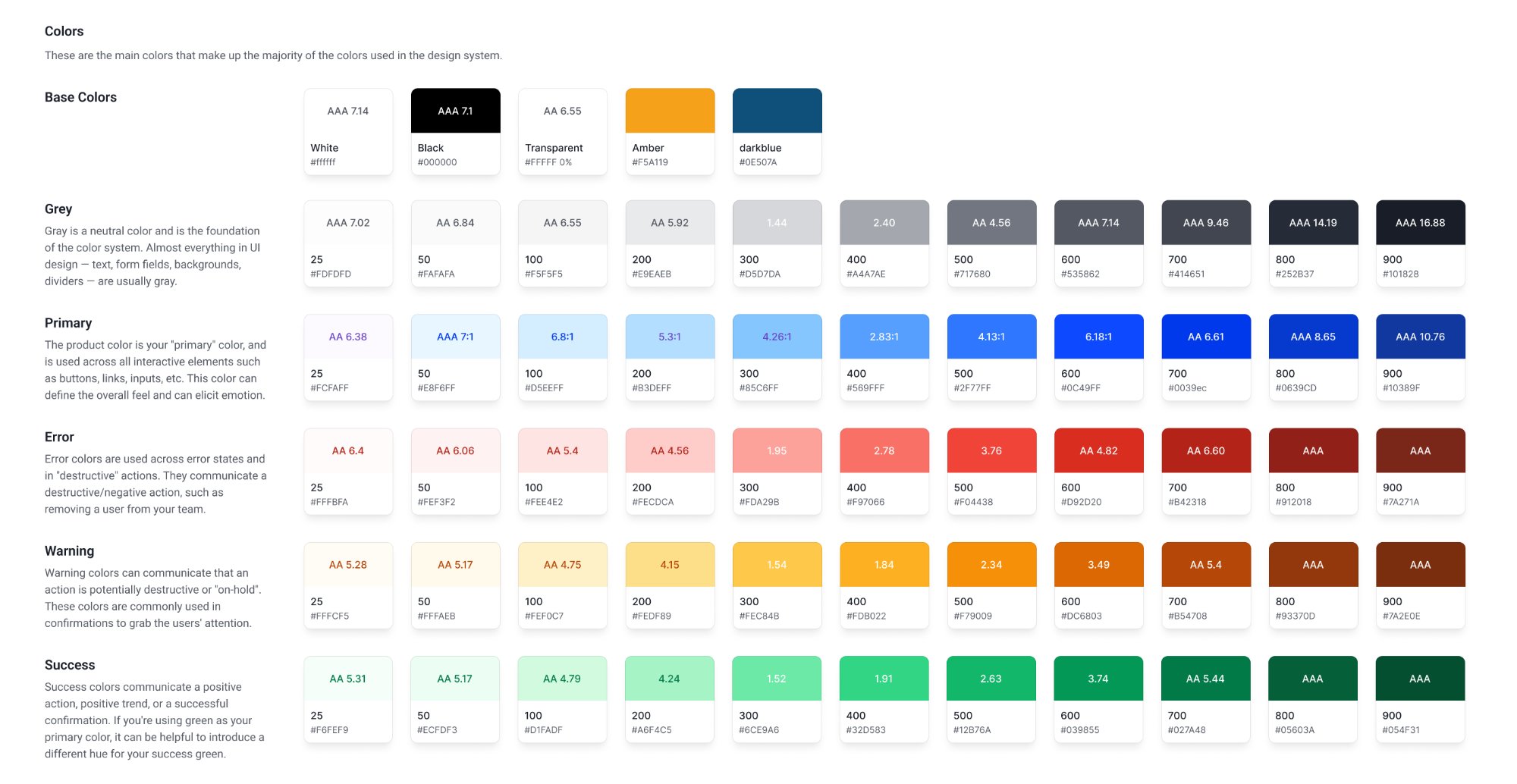Choose the Grey 500 swatch #717680
Screen dimensions: 1517x784
coord(991,223)
